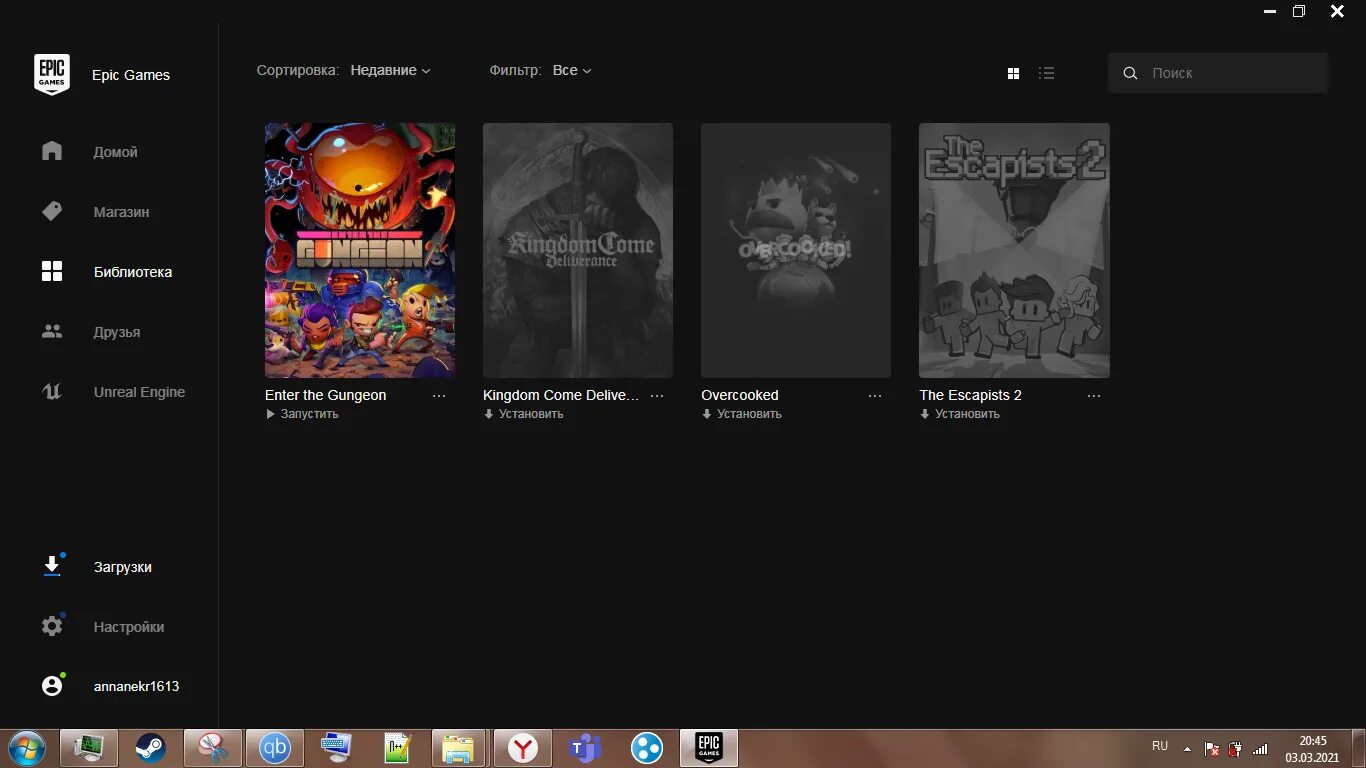
Task: Click the network signal tray icon
Action: point(1260,748)
